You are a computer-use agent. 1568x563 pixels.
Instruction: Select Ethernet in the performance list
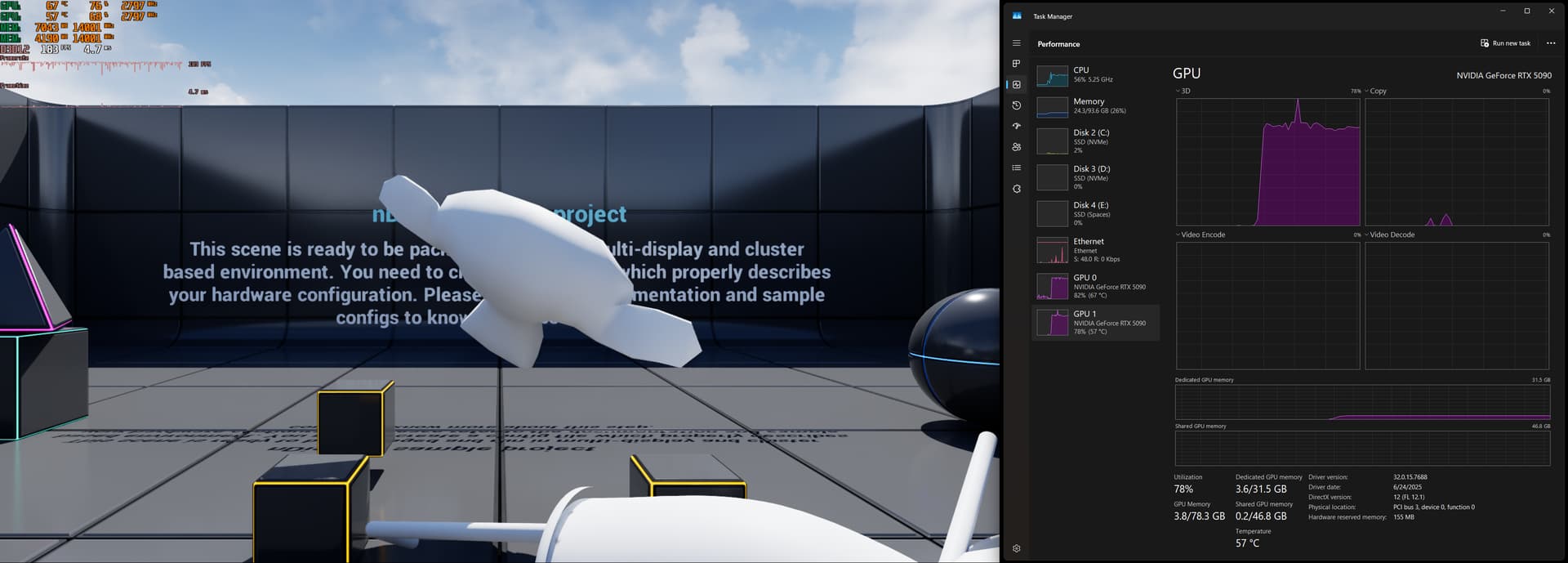coord(1095,249)
